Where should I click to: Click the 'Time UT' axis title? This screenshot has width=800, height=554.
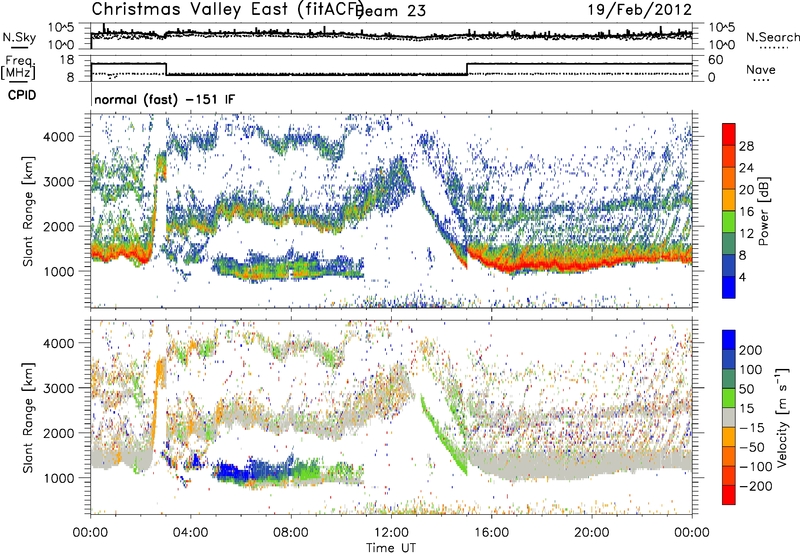391,548
